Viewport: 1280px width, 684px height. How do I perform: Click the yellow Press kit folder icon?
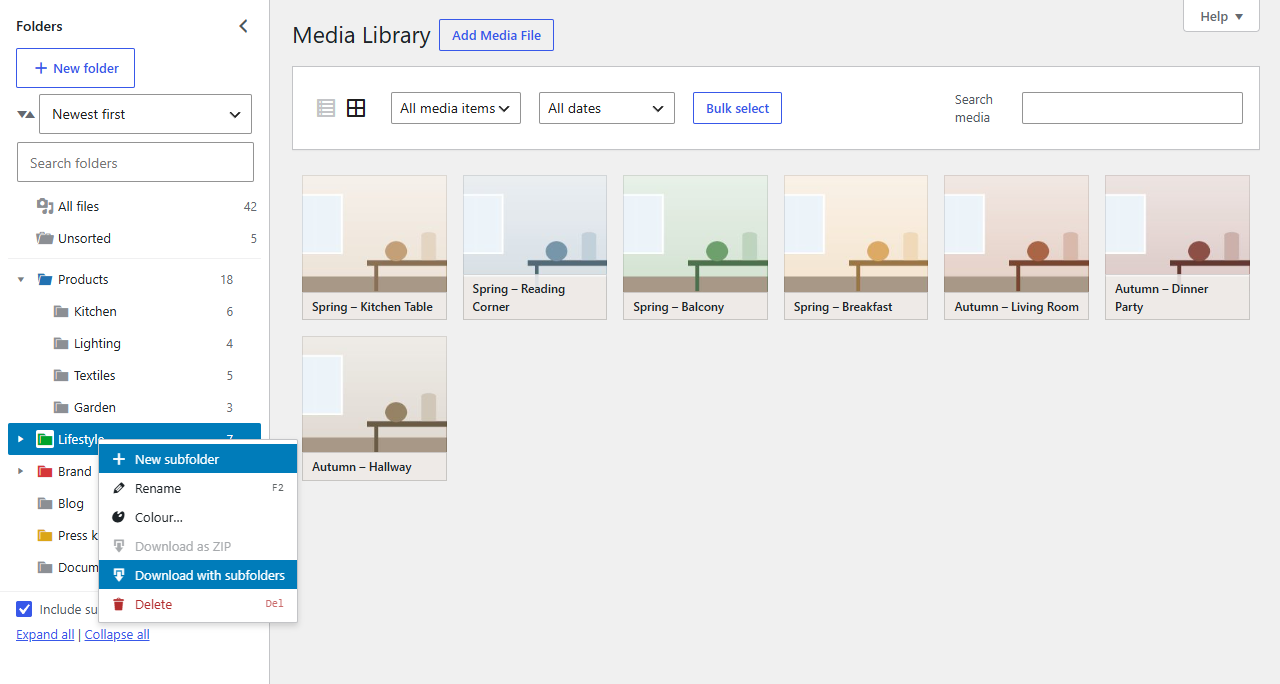pos(45,535)
